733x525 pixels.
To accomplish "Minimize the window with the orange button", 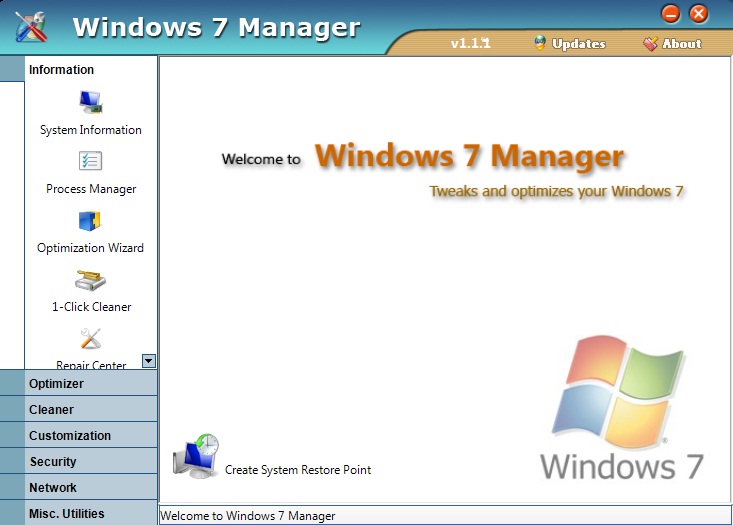I will point(671,14).
